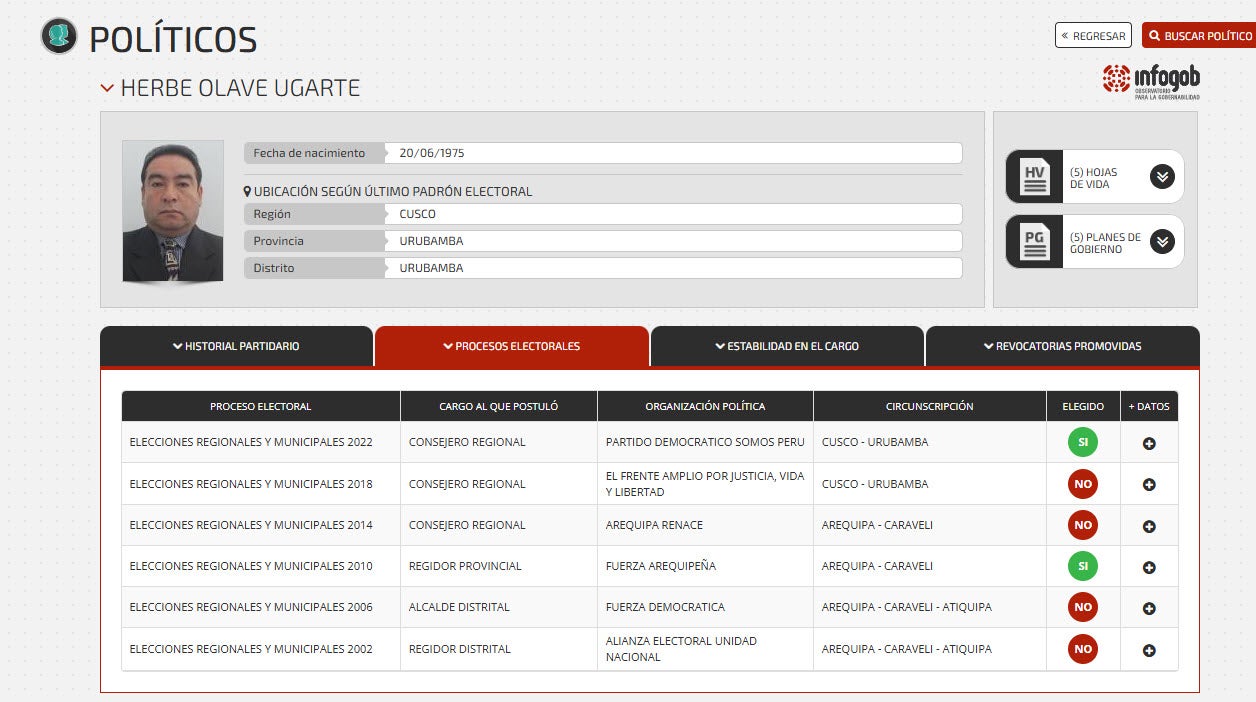Show more data for 2018 election row
This screenshot has height=702, width=1256.
click(x=1149, y=484)
